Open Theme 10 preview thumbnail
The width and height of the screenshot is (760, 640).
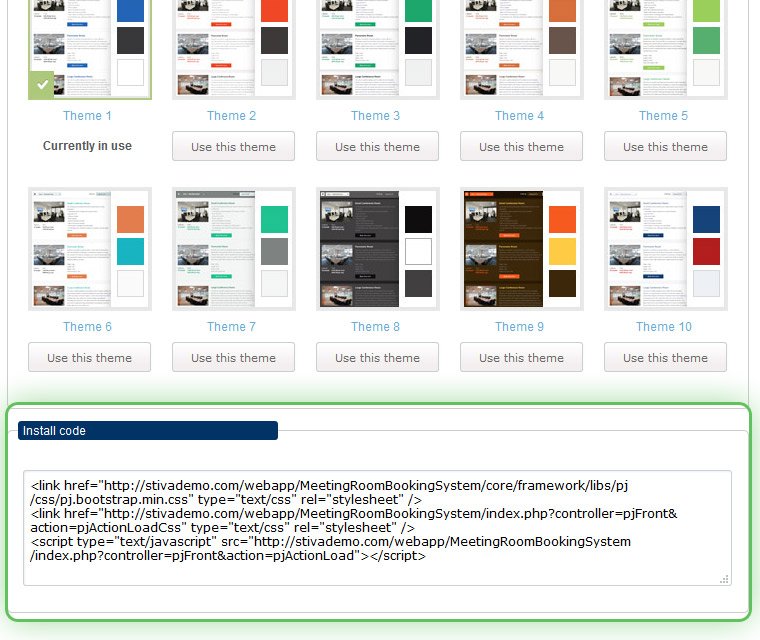coord(665,249)
